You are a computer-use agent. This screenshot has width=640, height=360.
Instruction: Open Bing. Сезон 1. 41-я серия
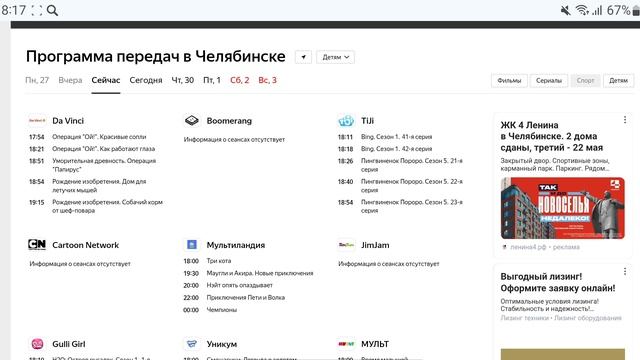(385, 137)
